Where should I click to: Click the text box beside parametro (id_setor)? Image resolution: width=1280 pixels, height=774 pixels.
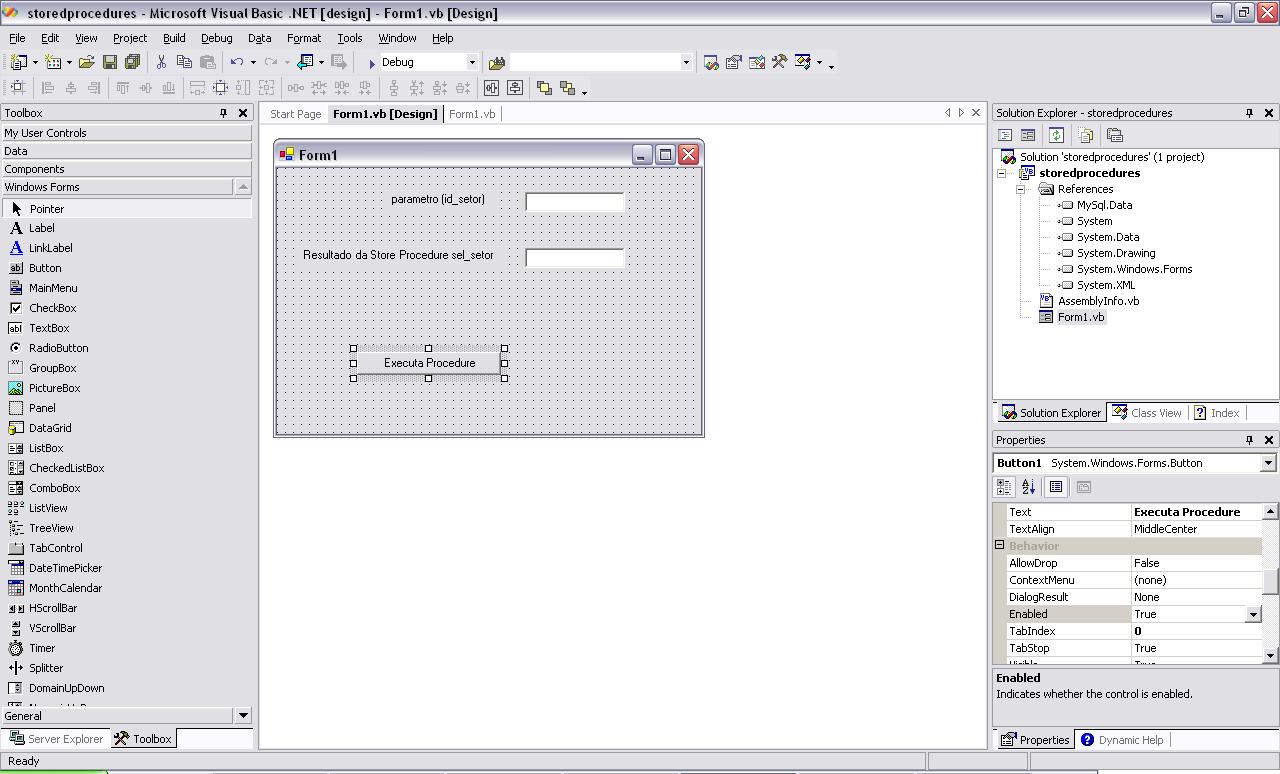(x=574, y=202)
